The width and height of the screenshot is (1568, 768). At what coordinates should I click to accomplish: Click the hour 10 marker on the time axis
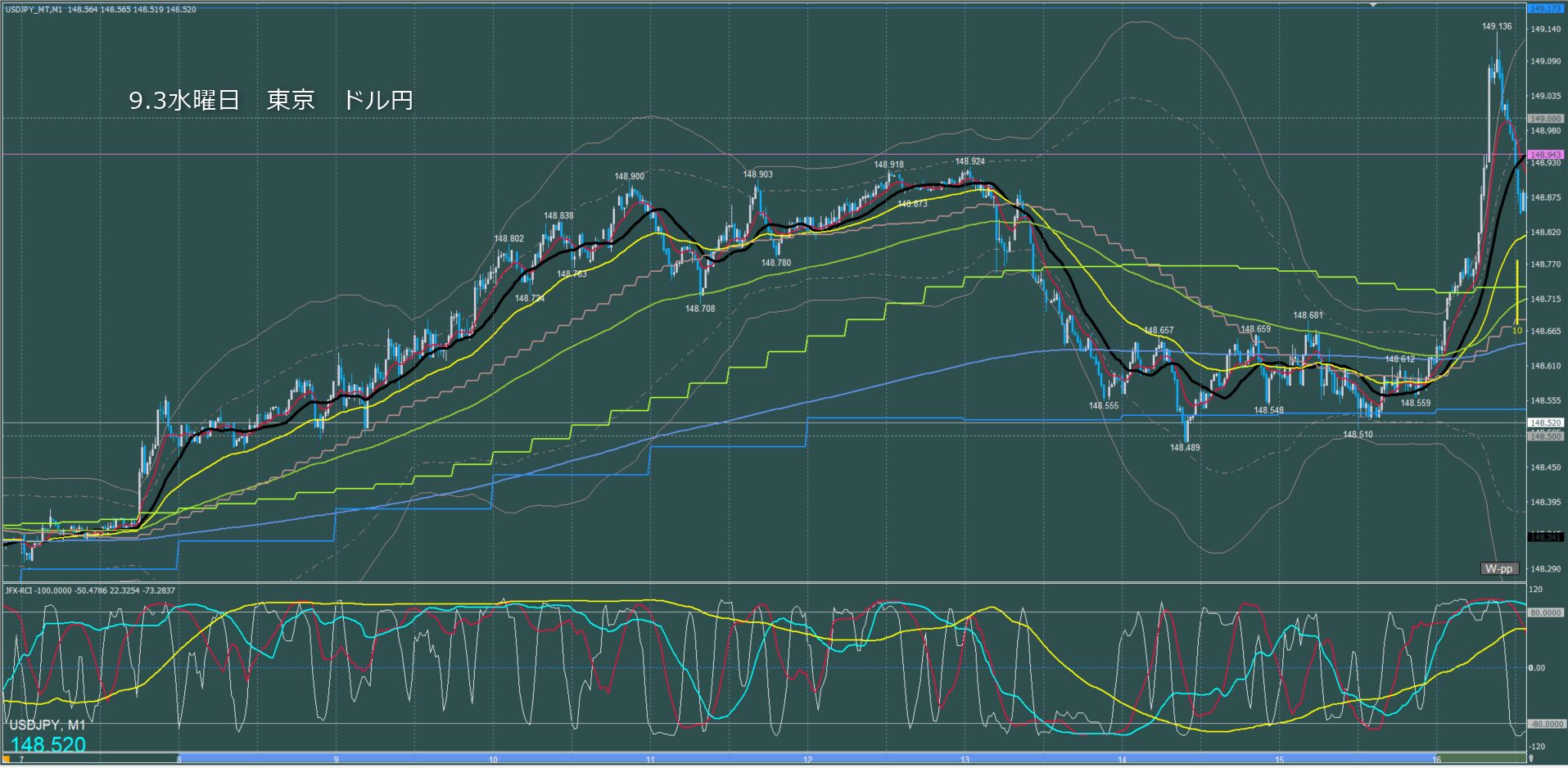click(x=493, y=760)
